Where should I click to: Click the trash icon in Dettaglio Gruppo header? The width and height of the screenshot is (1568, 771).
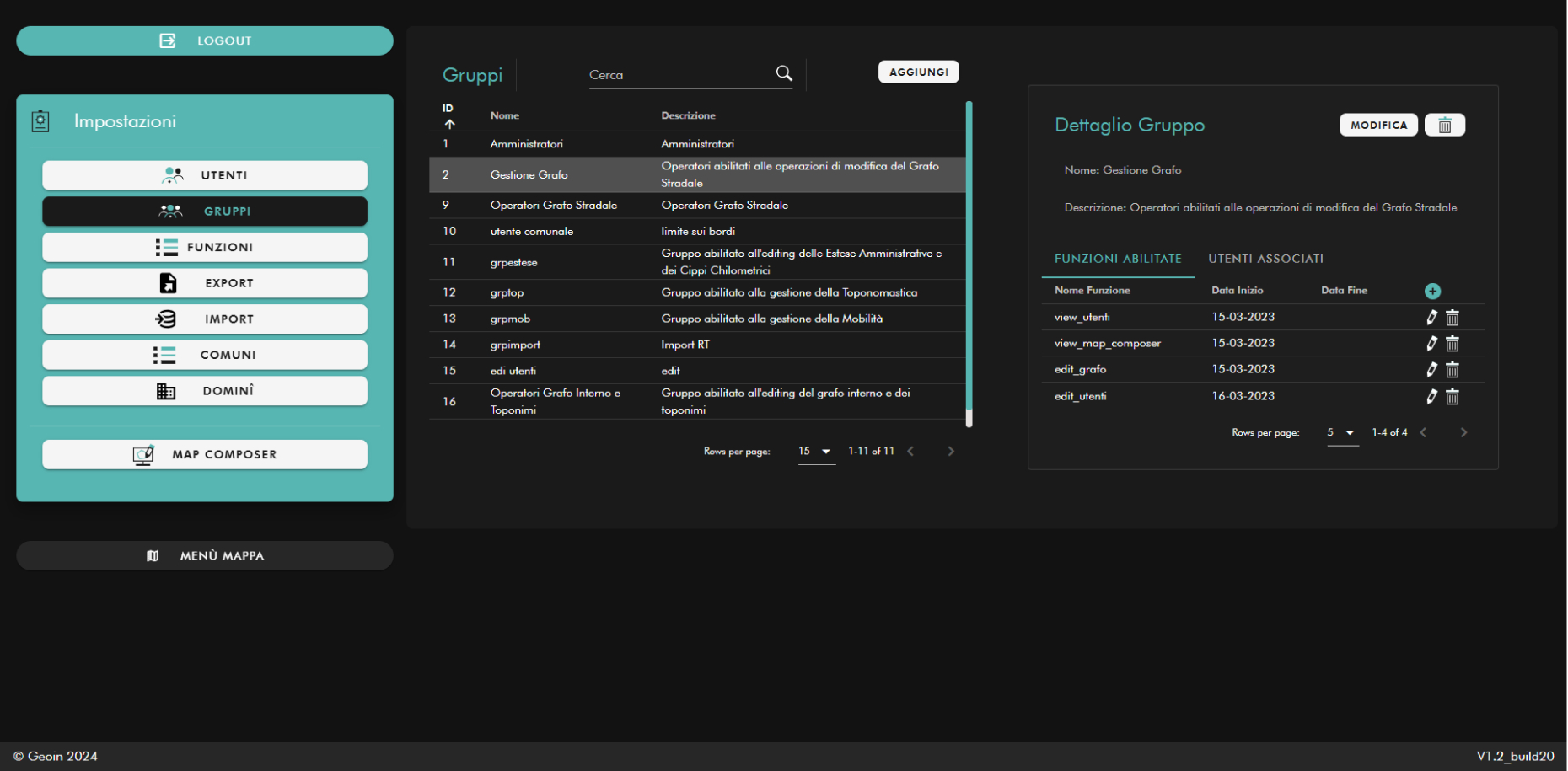coord(1445,125)
